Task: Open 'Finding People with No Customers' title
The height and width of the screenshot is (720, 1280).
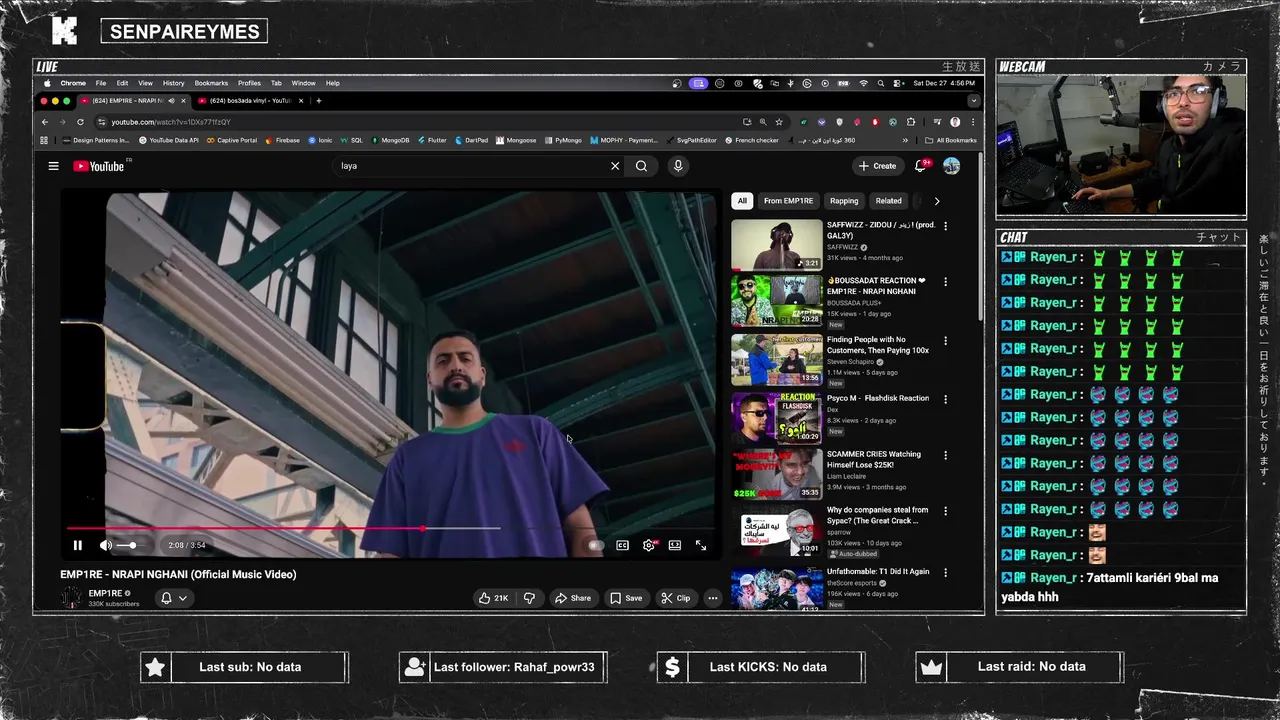Action: tap(877, 345)
